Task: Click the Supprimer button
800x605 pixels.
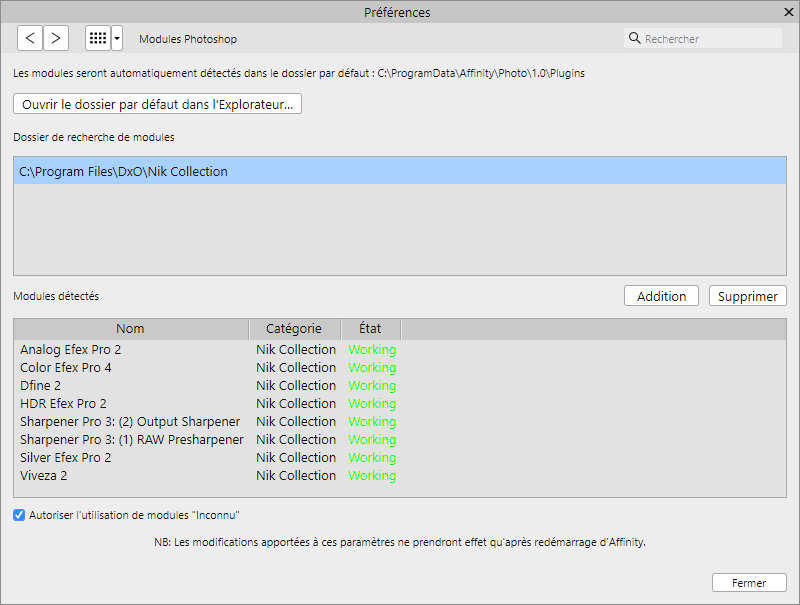Action: (747, 296)
